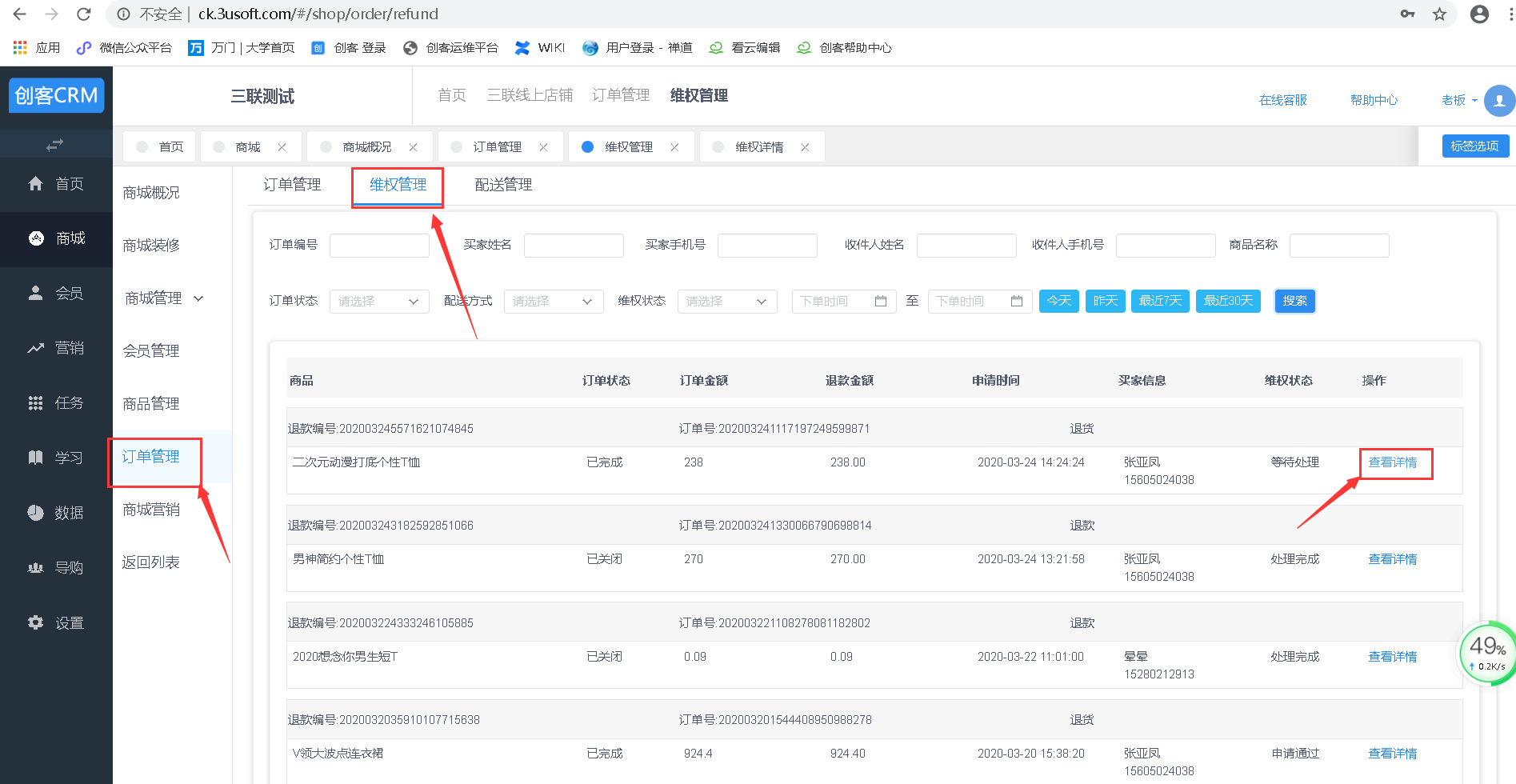The width and height of the screenshot is (1516, 784).
Task: Bookmark this page with the star icon
Action: pos(1439,14)
